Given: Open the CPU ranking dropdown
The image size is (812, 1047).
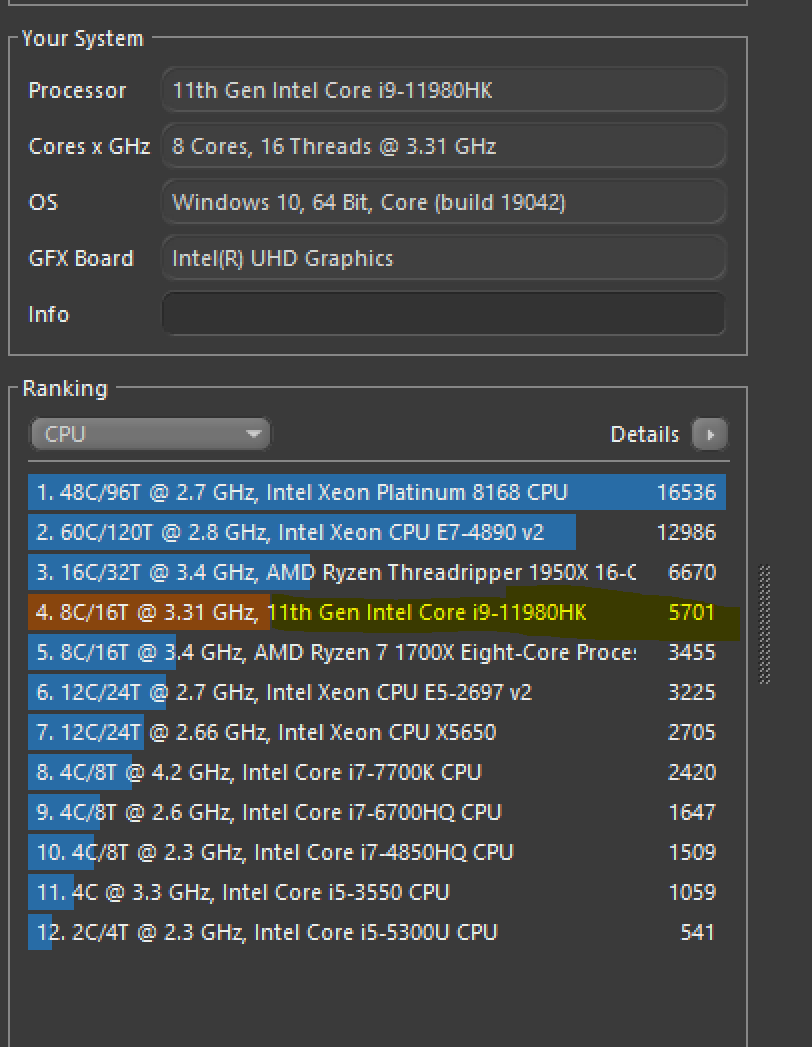Looking at the screenshot, I should 150,434.
